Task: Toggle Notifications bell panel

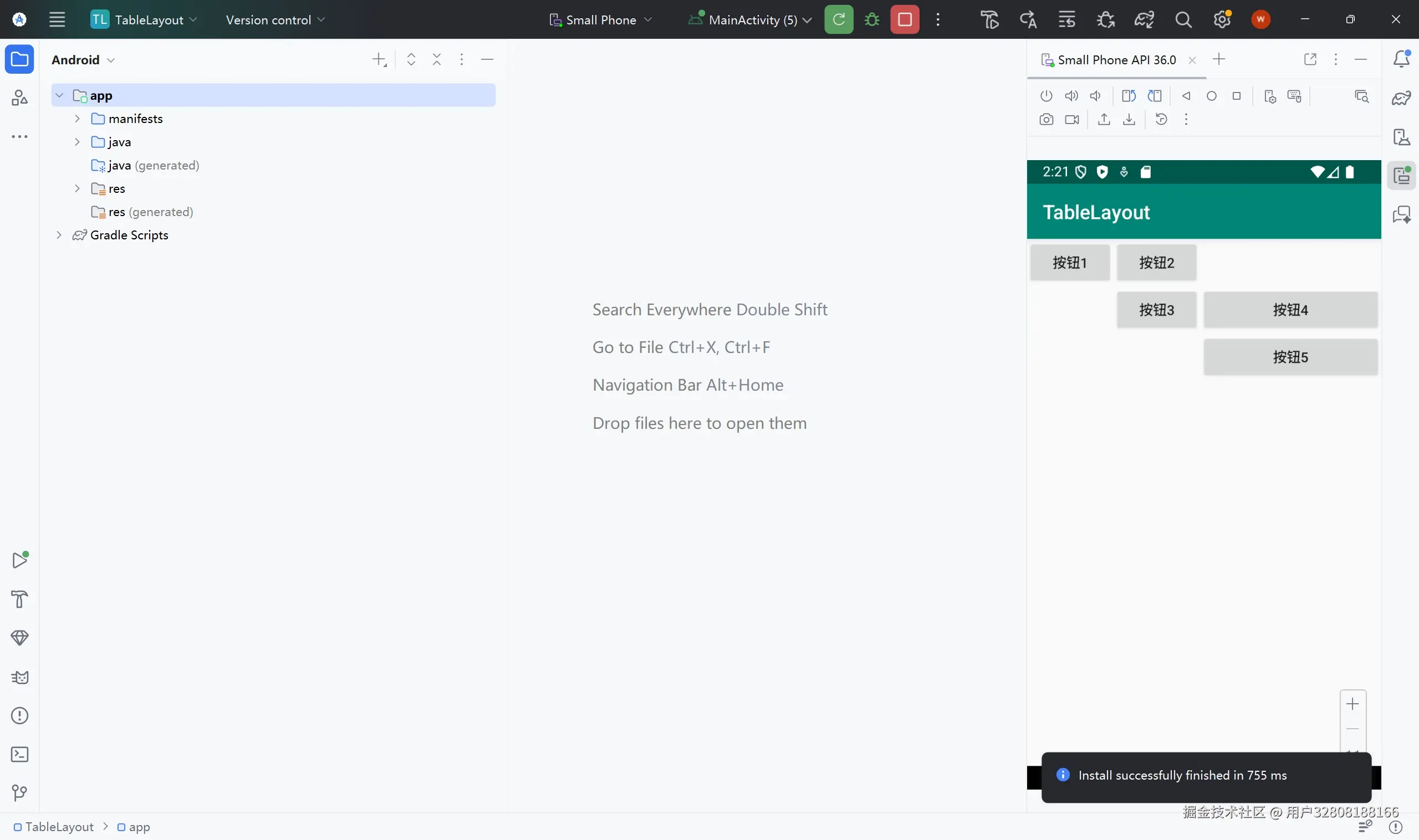Action: [1401, 59]
